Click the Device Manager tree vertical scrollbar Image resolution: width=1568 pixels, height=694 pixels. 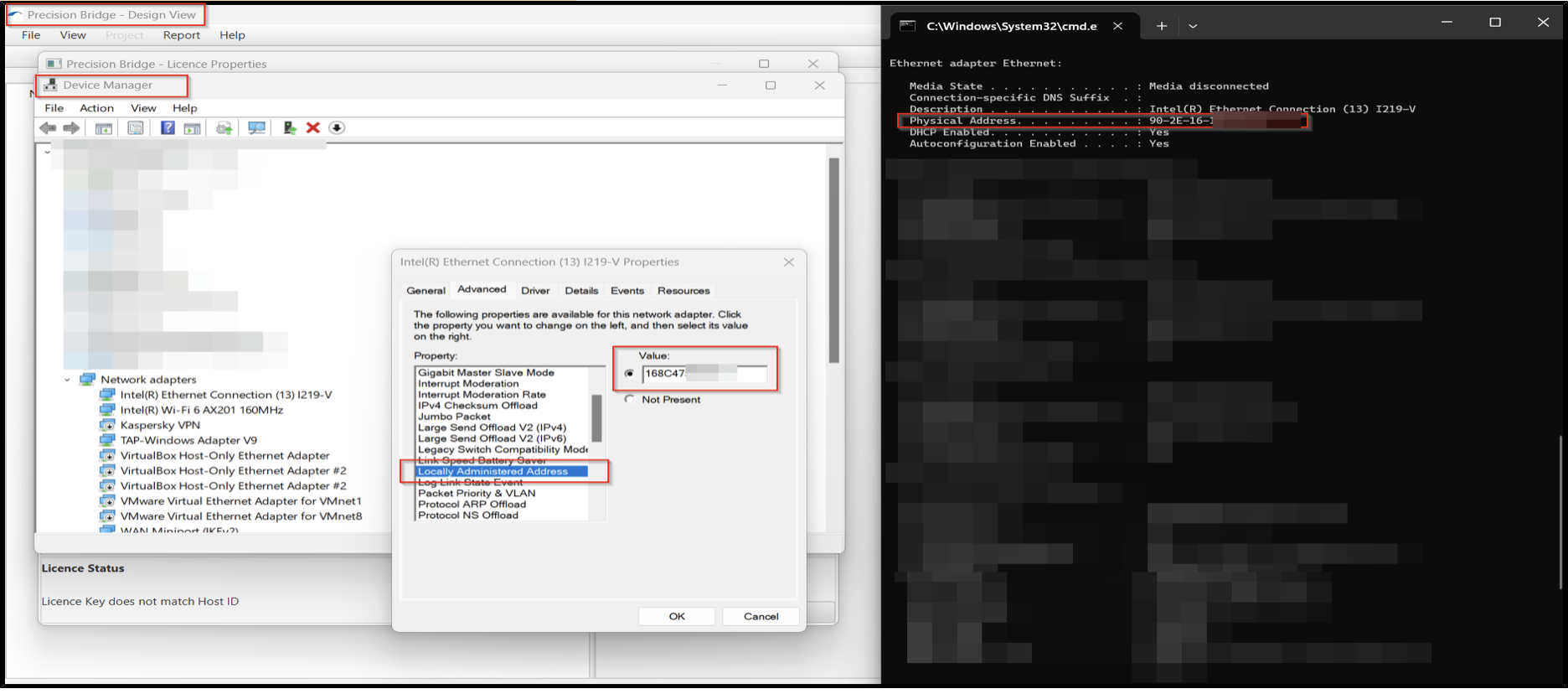pos(833,260)
